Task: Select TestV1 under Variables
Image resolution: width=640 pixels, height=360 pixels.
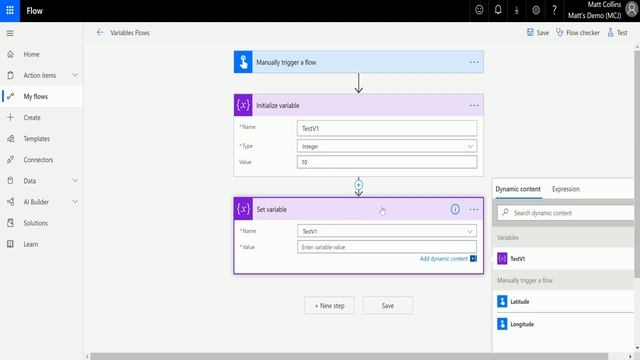Action: click(564, 258)
